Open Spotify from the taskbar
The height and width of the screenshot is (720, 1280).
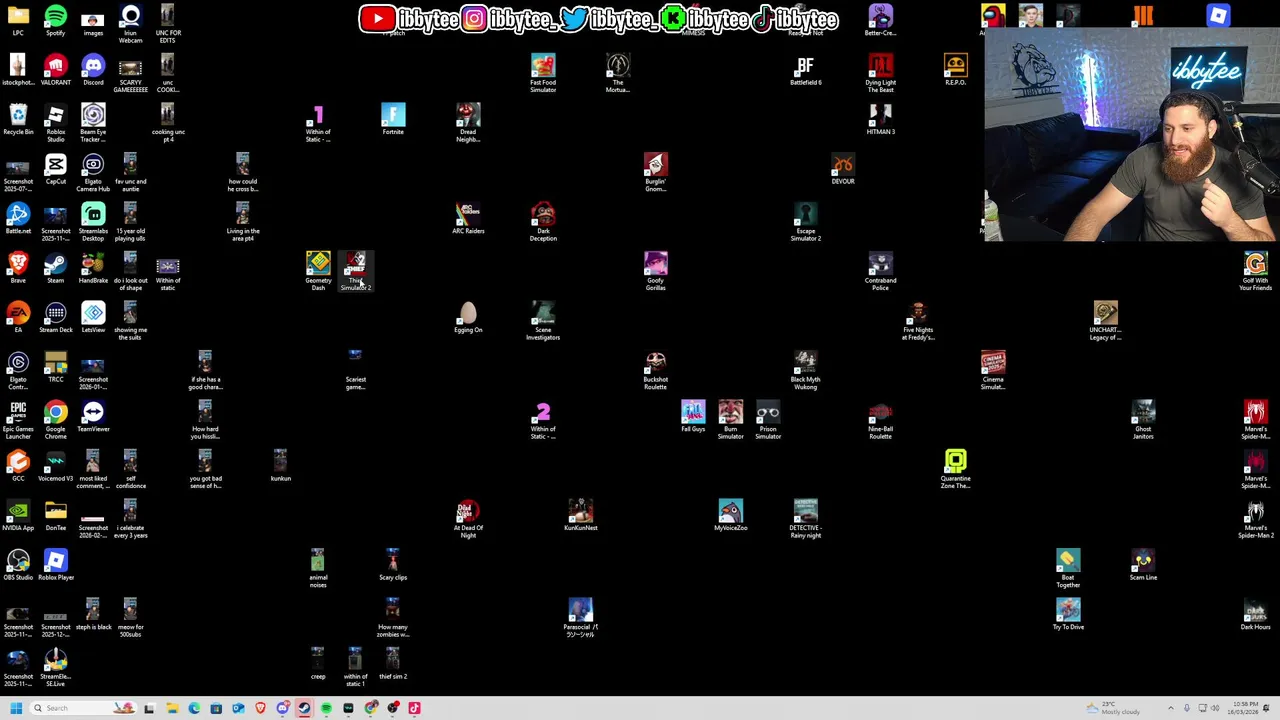coord(326,708)
